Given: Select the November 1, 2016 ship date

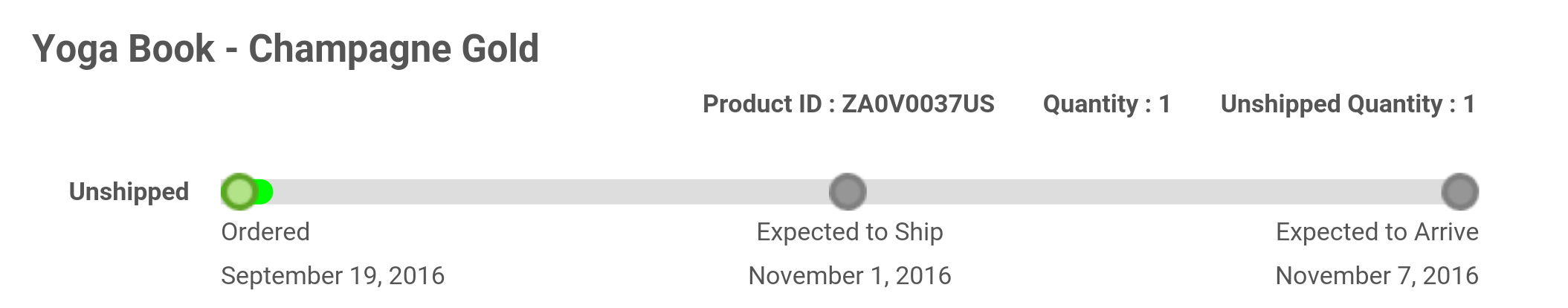Looking at the screenshot, I should [x=850, y=276].
